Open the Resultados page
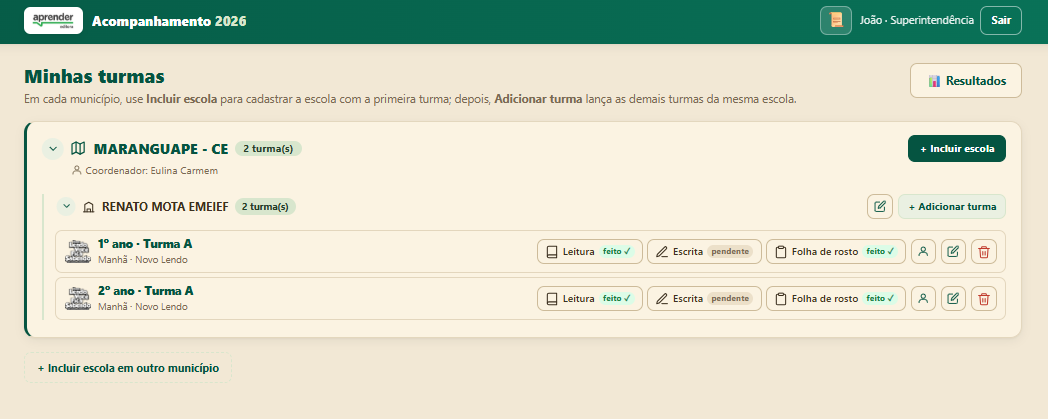Viewport: 1048px width, 419px height. [x=966, y=81]
